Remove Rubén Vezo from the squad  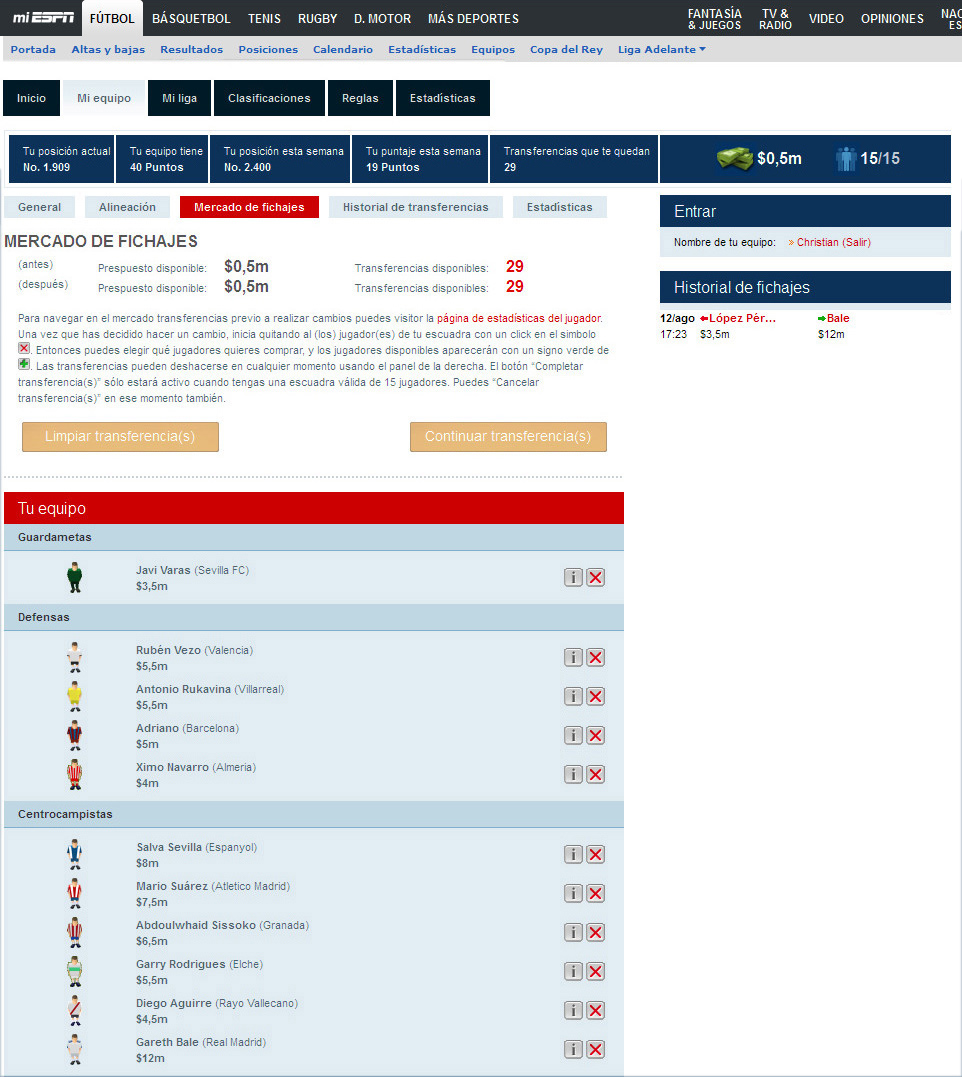coord(596,657)
